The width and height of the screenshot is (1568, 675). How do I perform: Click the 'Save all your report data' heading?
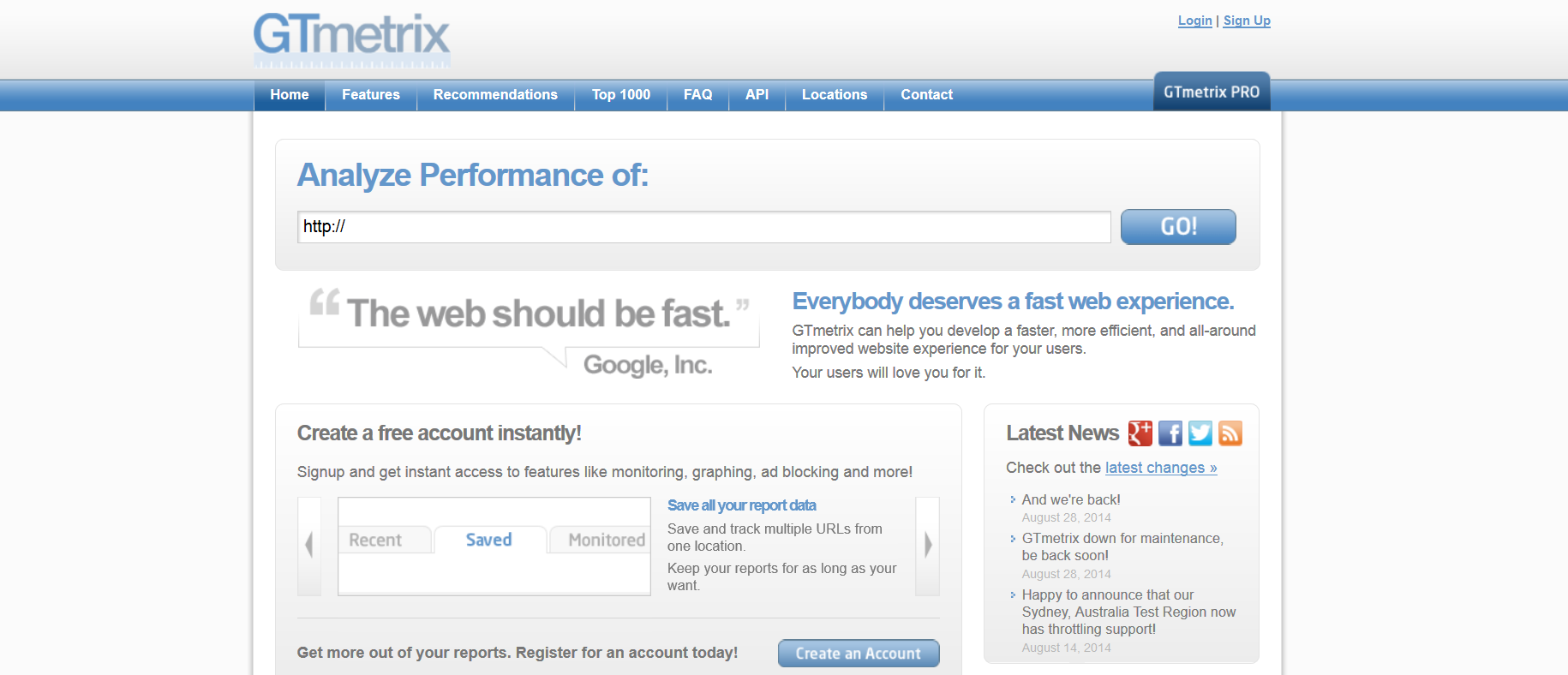pos(742,505)
